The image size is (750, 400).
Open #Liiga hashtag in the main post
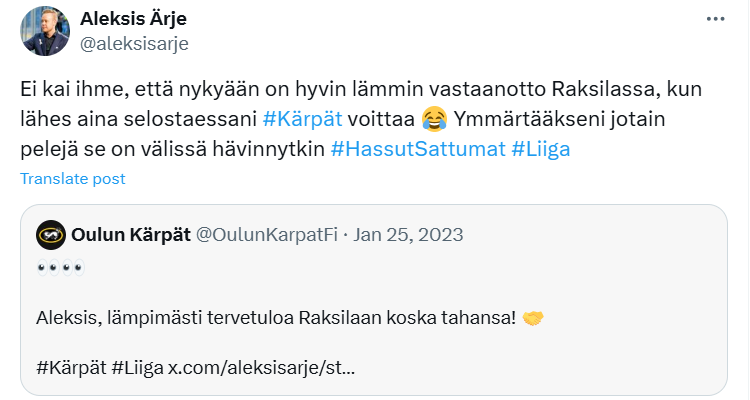[543, 149]
